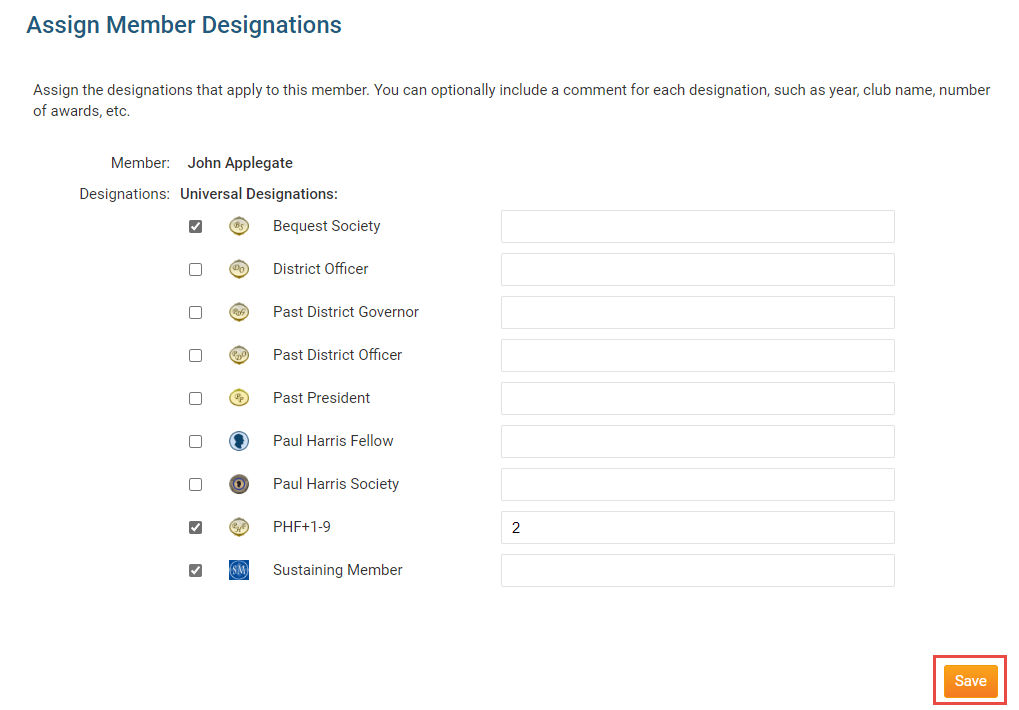The width and height of the screenshot is (1019, 710).
Task: Uncheck the Bequest Society checkbox
Action: [x=195, y=226]
